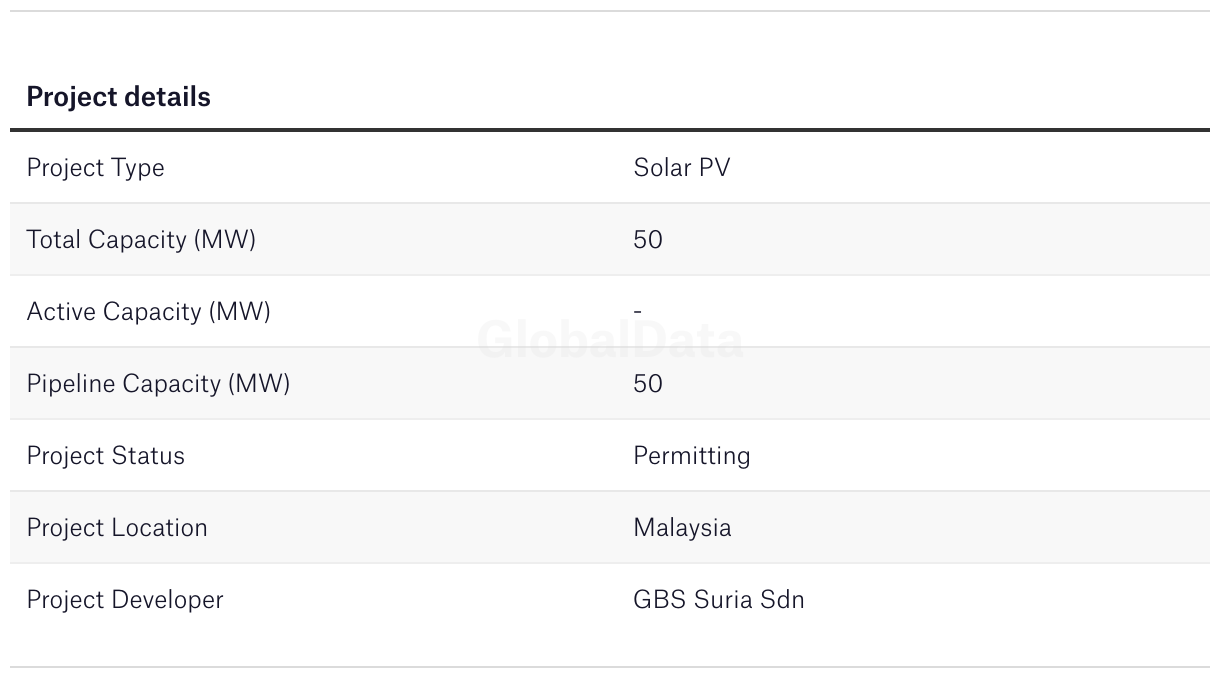Select the Project Developer label

pos(125,600)
